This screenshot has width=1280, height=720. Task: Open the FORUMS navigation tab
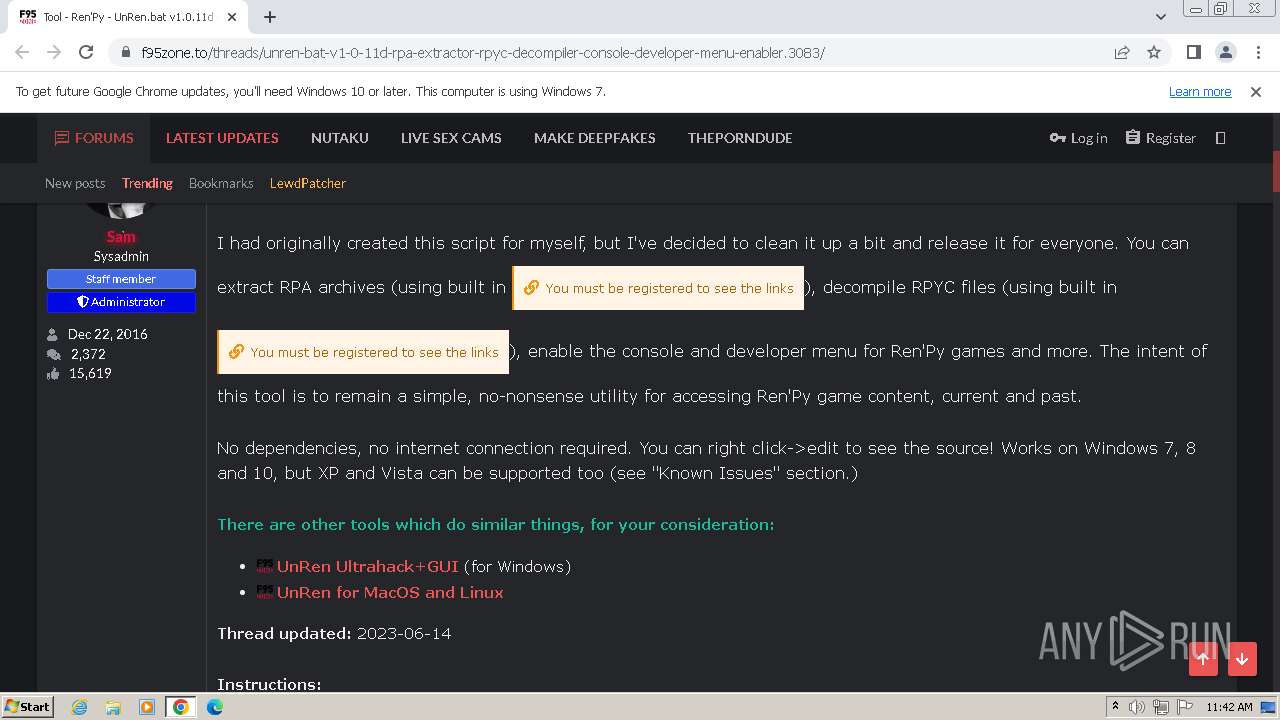point(94,138)
